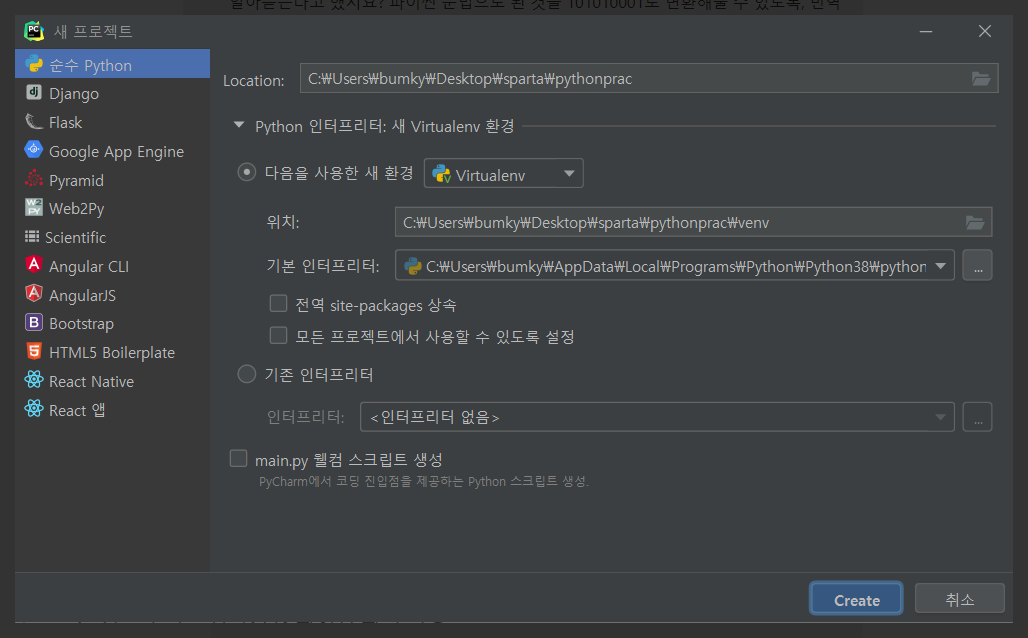Select 다음을 사용한 새 환경 radio button
This screenshot has width=1028, height=638.
[247, 172]
